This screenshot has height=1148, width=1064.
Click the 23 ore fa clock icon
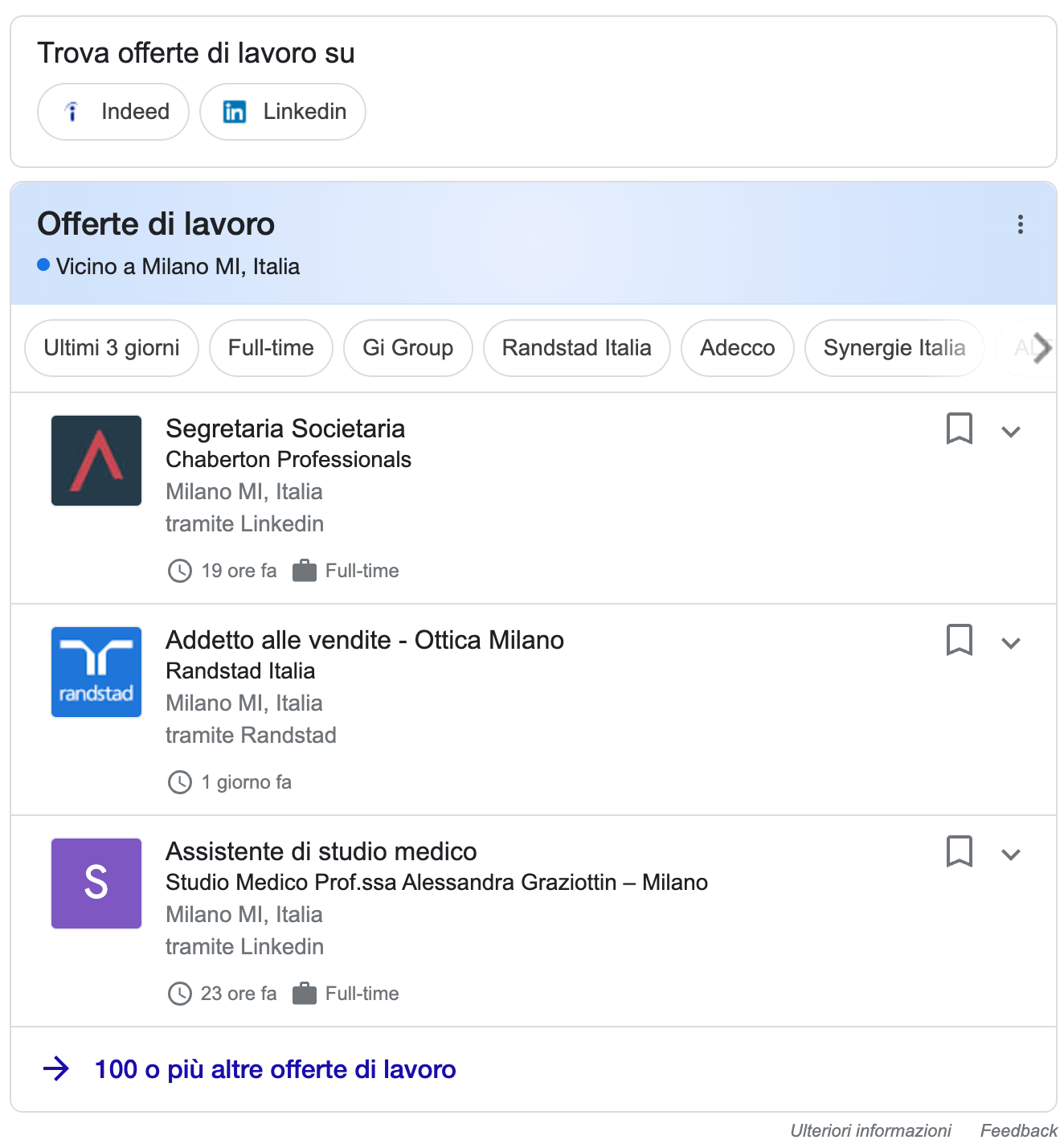coord(180,994)
